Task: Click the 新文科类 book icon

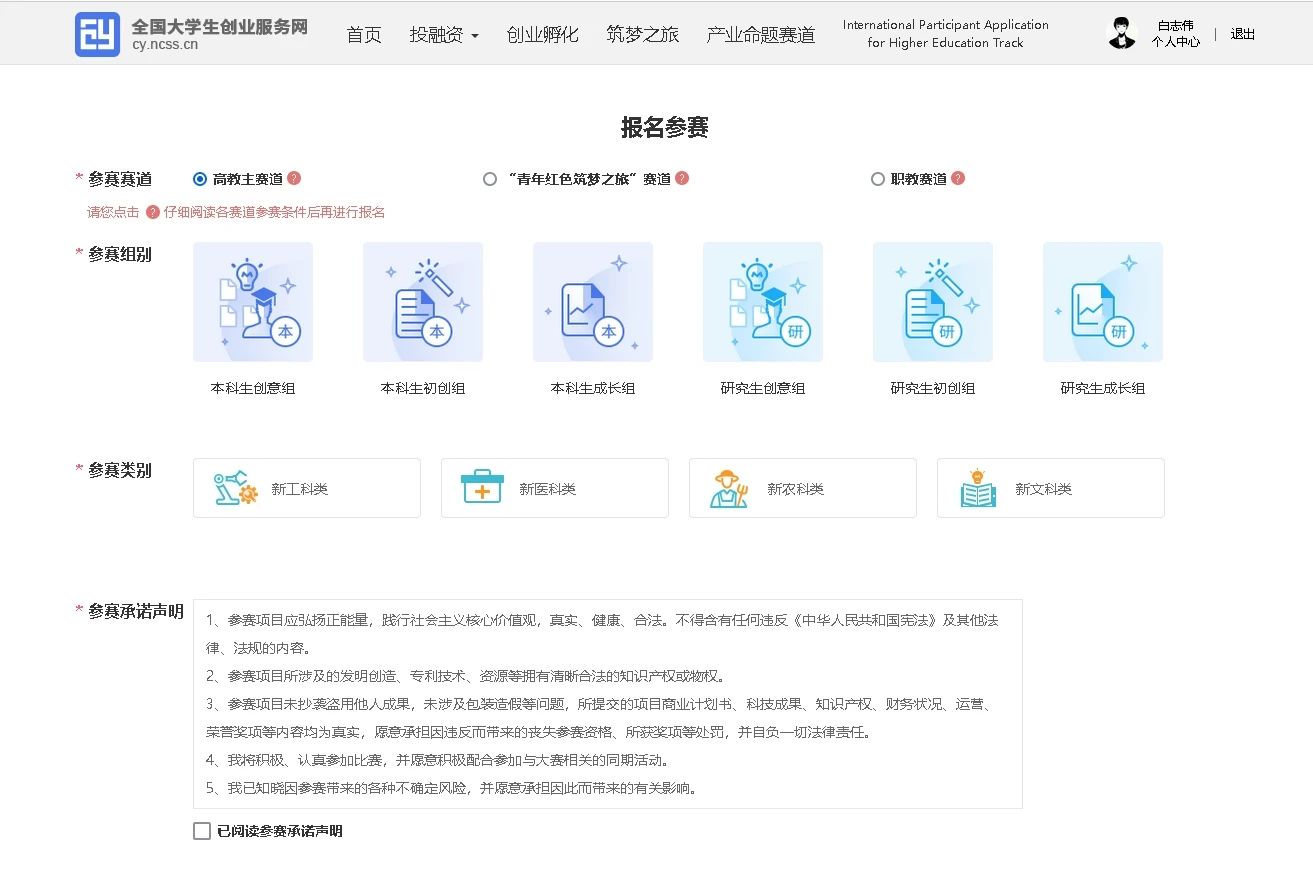Action: pyautogui.click(x=978, y=488)
